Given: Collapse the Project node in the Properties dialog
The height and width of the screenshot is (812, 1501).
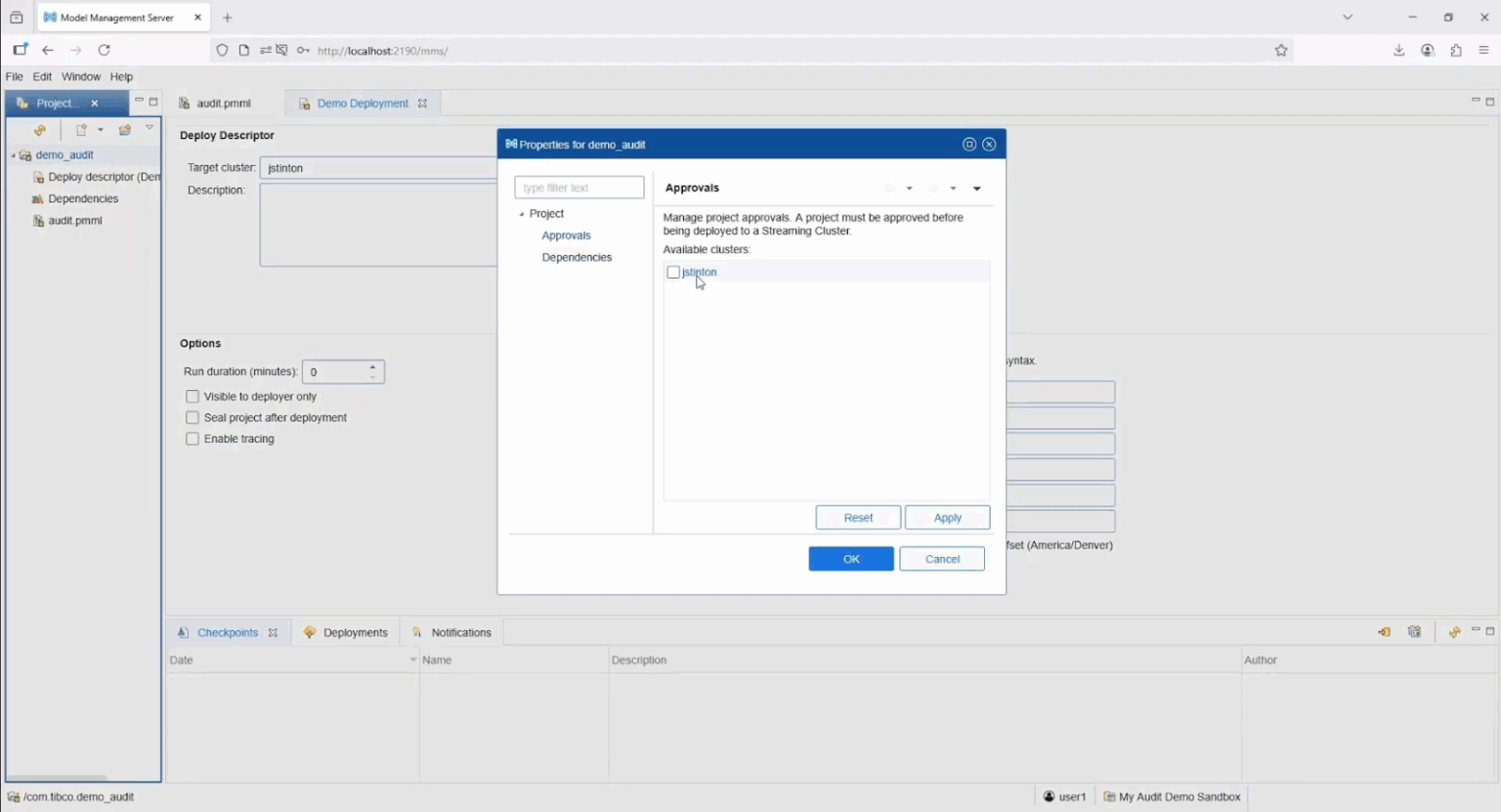Looking at the screenshot, I should (x=523, y=213).
